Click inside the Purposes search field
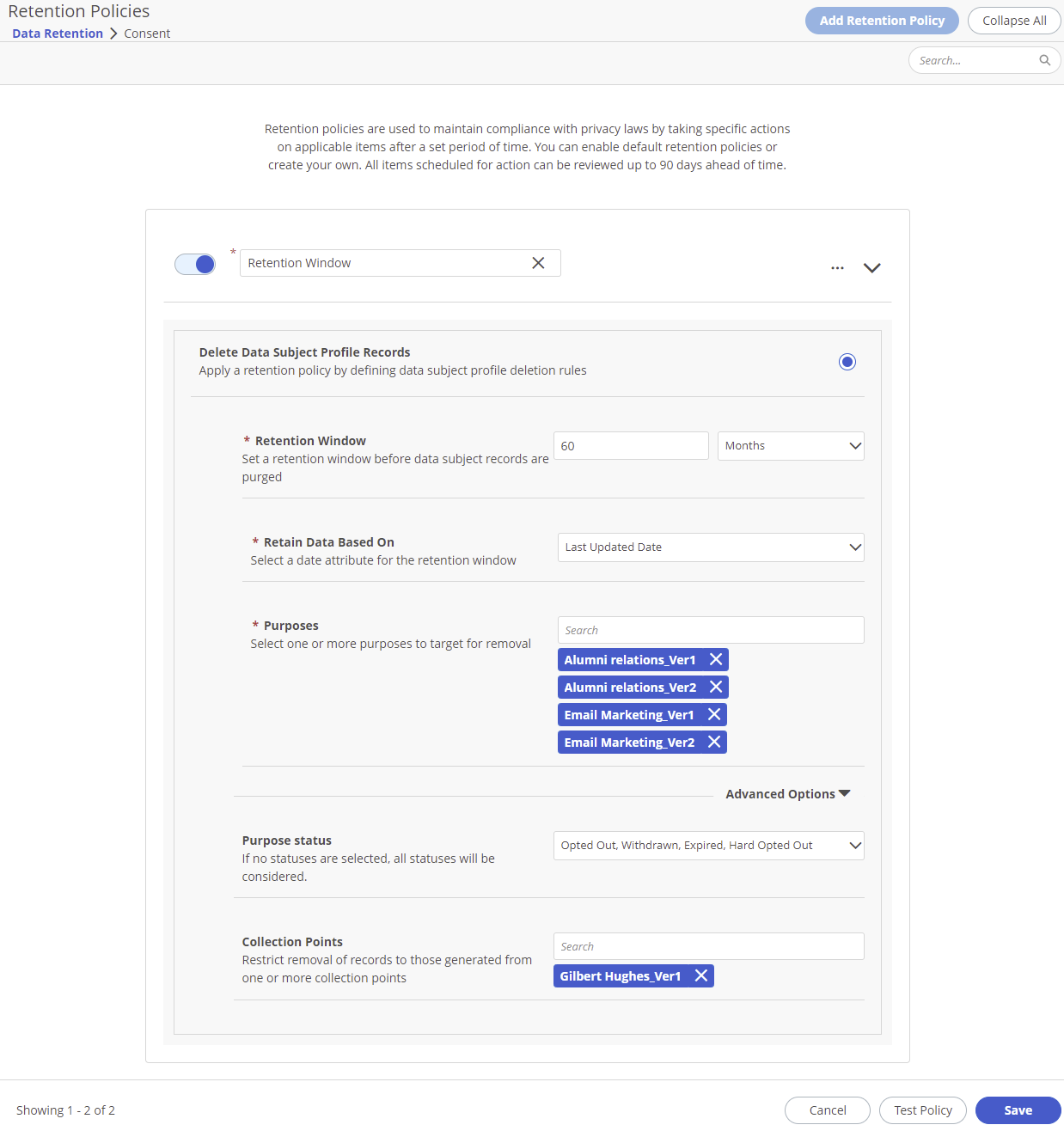1064x1131 pixels. (710, 629)
